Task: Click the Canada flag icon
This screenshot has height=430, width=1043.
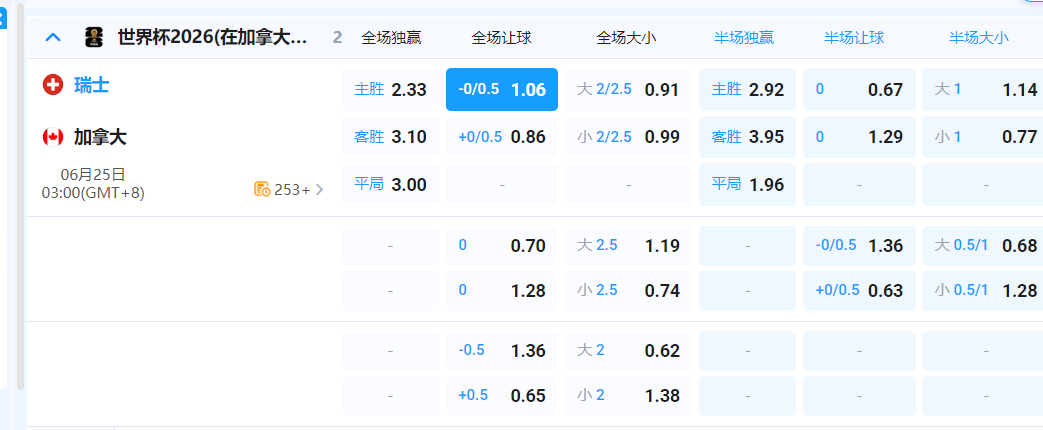Action: tap(53, 137)
